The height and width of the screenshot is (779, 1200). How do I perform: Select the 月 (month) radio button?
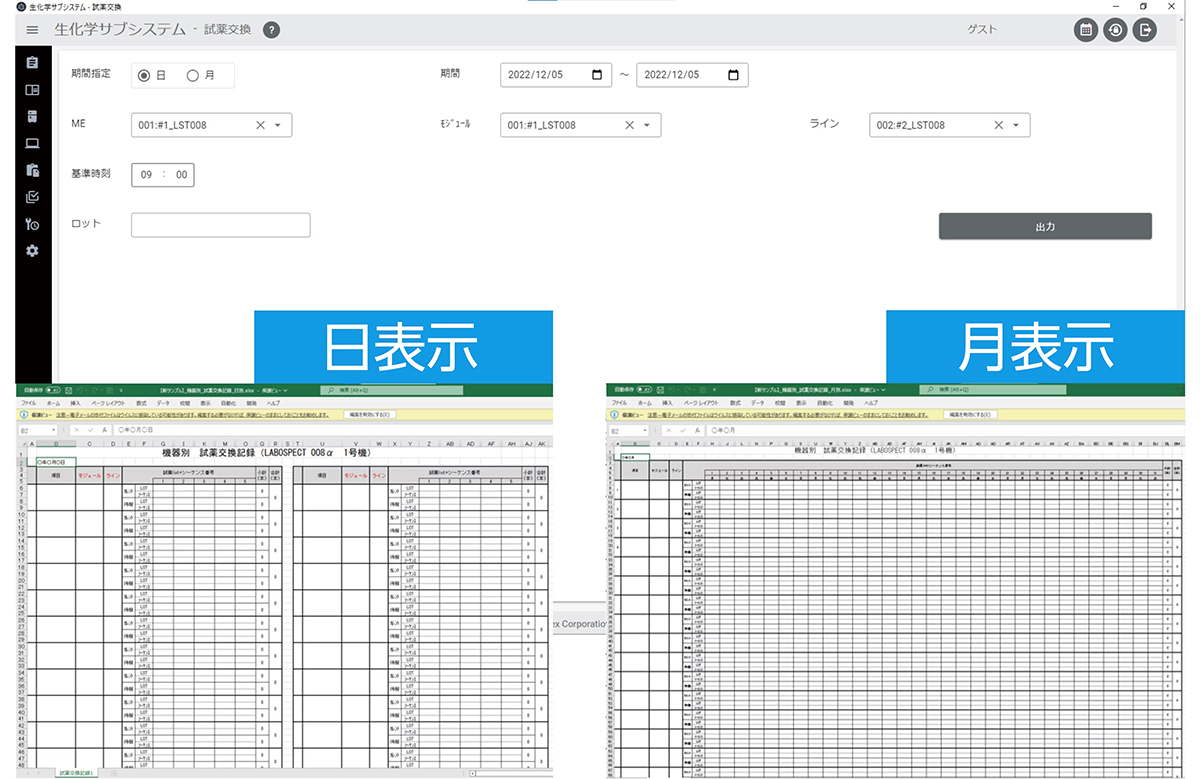[194, 75]
